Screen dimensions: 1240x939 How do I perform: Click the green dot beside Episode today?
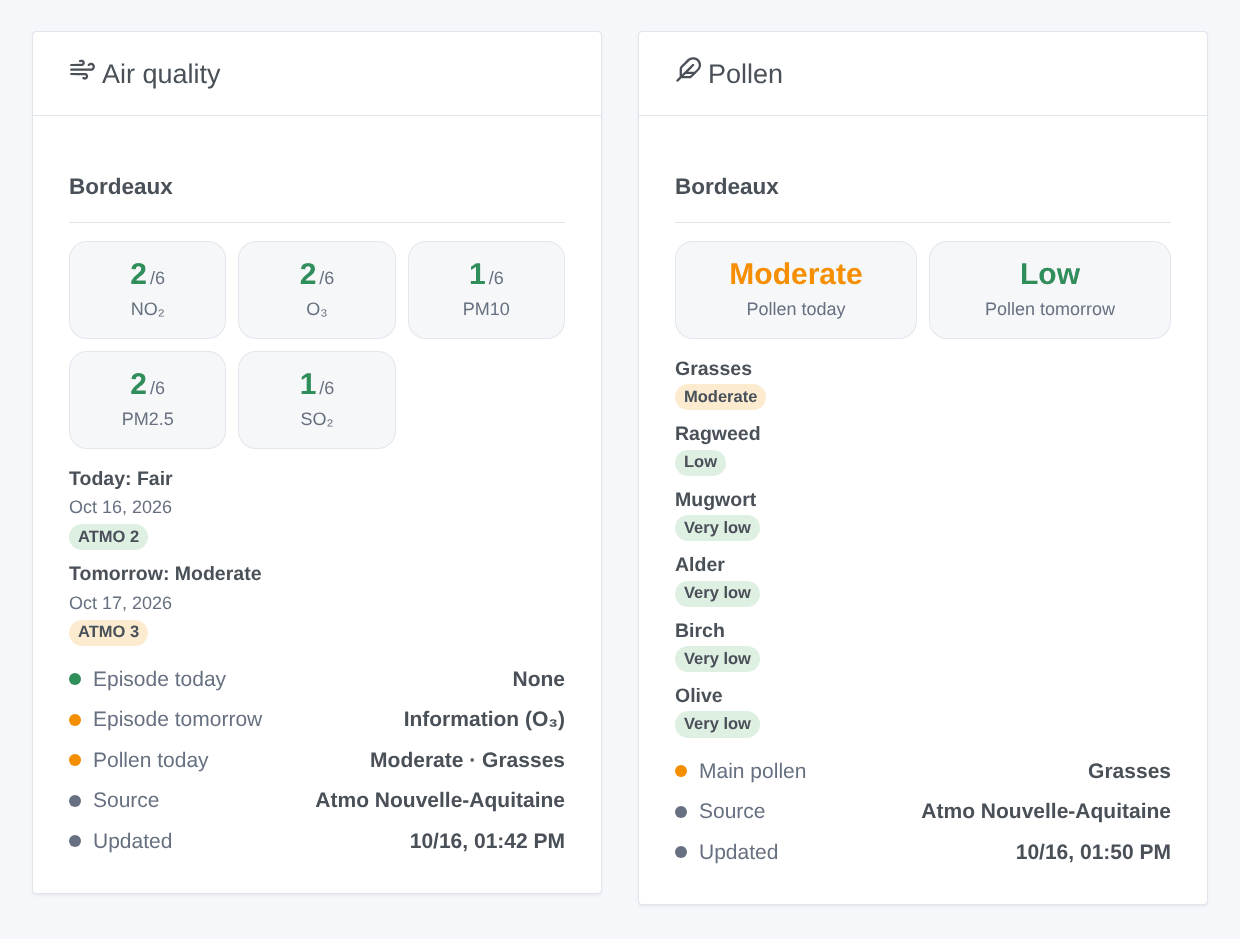(75, 679)
